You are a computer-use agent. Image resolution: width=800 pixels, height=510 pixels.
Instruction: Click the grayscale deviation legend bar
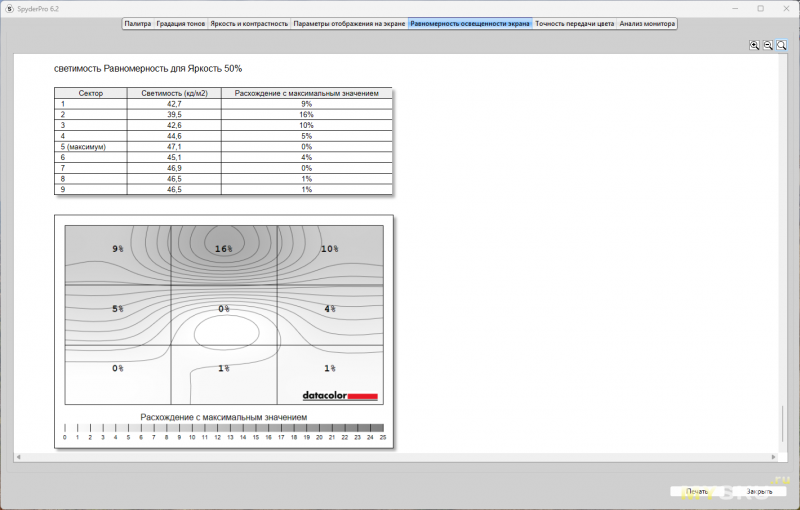click(224, 428)
